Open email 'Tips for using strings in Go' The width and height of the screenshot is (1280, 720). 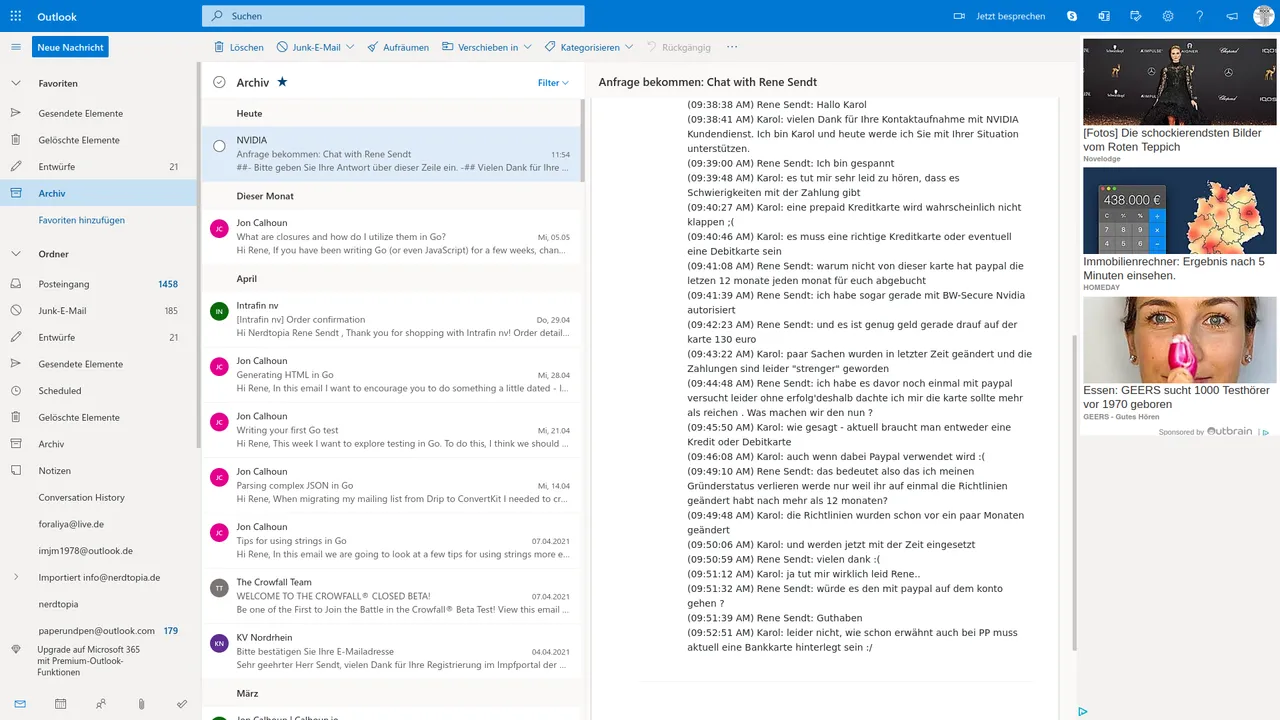pyautogui.click(x=391, y=540)
